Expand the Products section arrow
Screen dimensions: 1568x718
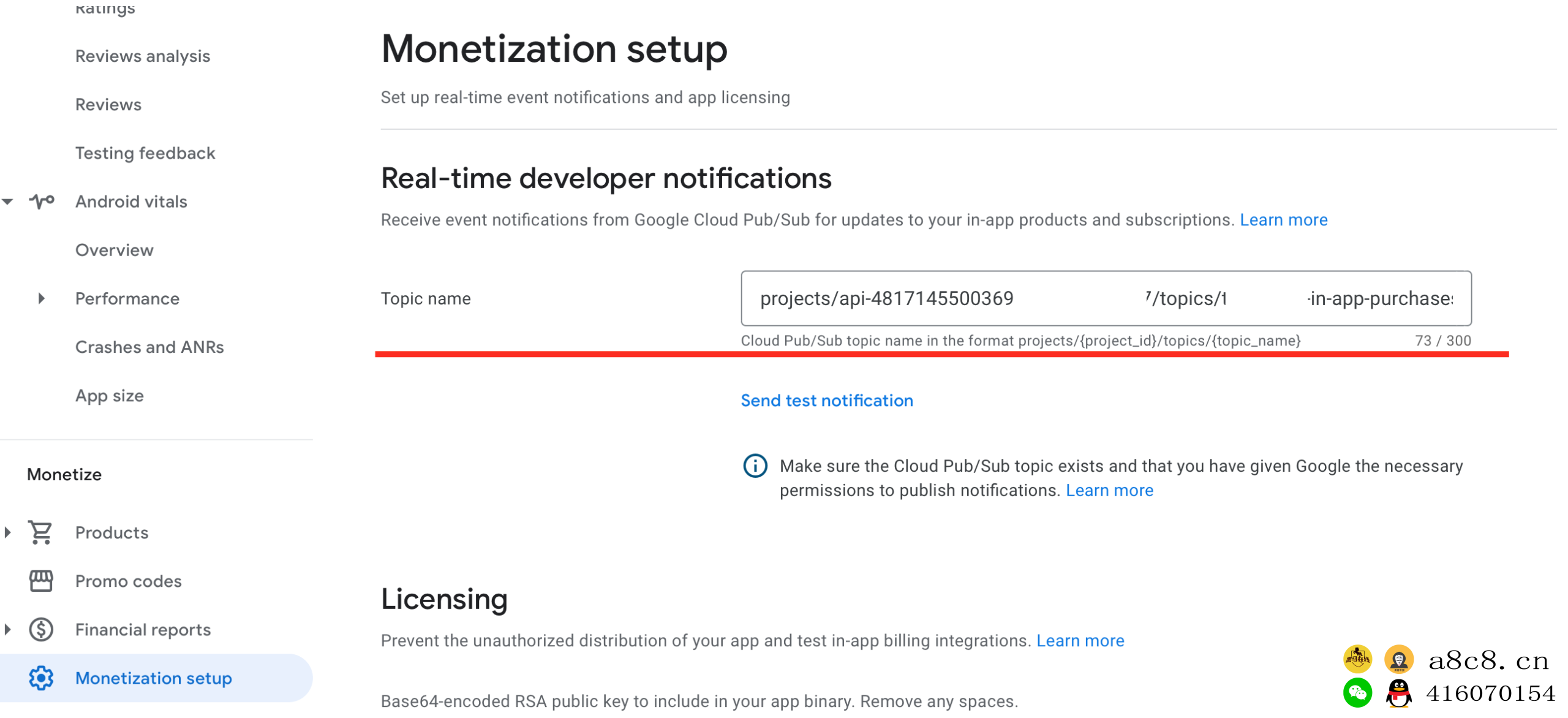coord(7,532)
